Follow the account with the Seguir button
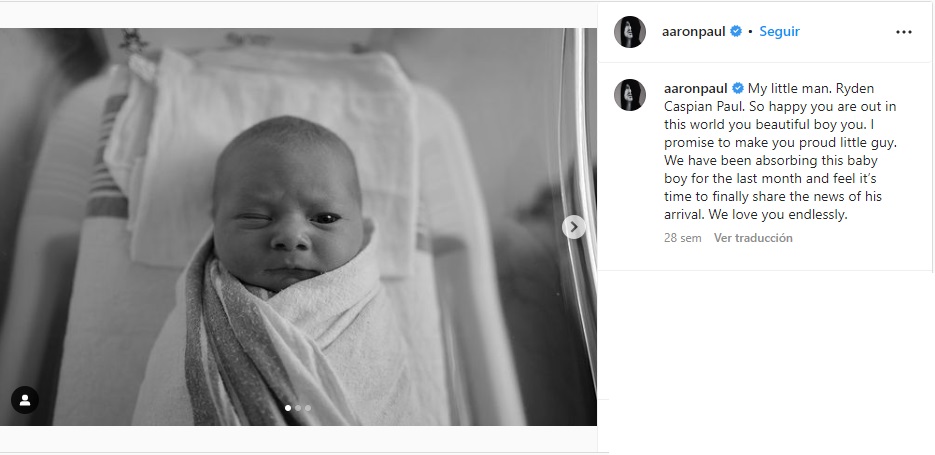This screenshot has height=455, width=935. (779, 32)
